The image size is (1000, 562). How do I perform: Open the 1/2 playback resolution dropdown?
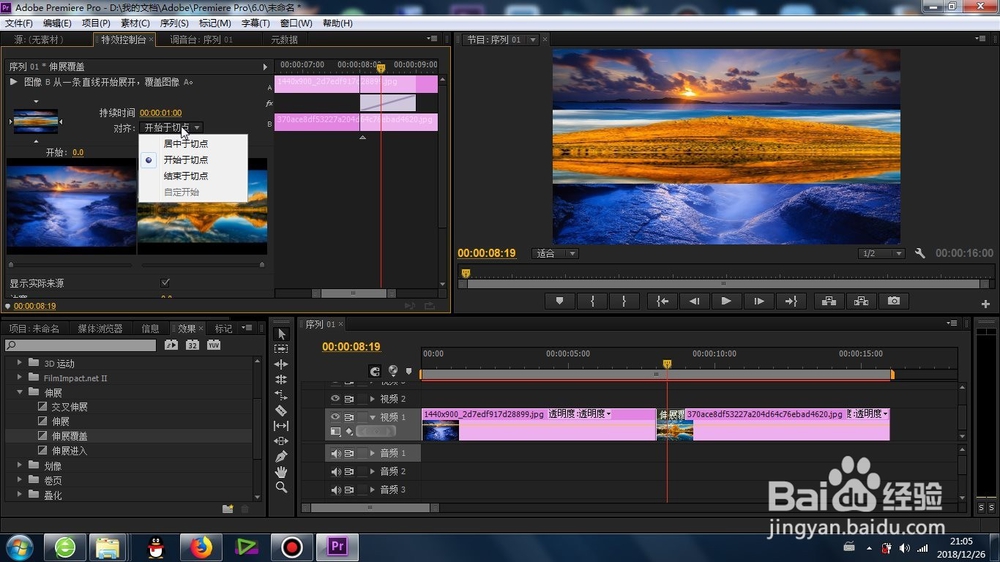point(881,253)
